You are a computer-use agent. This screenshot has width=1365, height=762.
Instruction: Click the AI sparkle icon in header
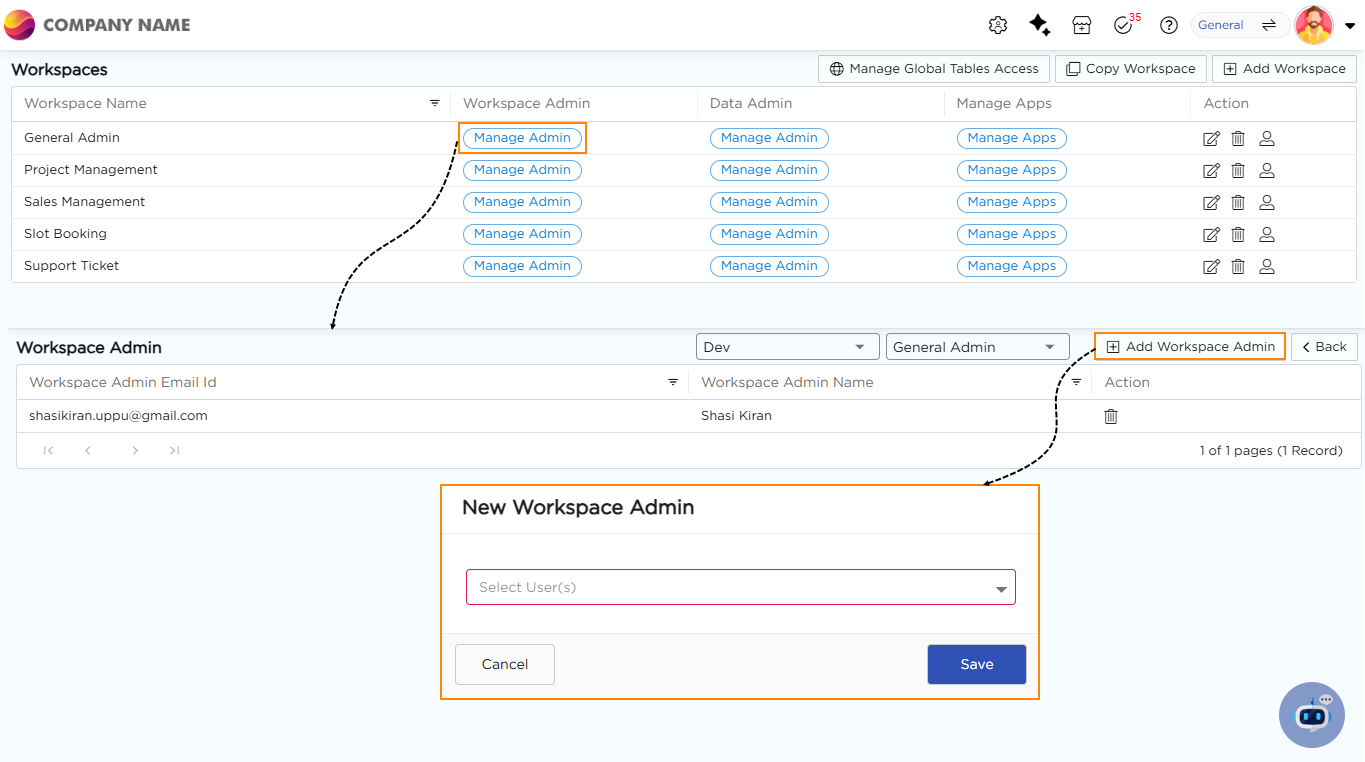(1040, 26)
